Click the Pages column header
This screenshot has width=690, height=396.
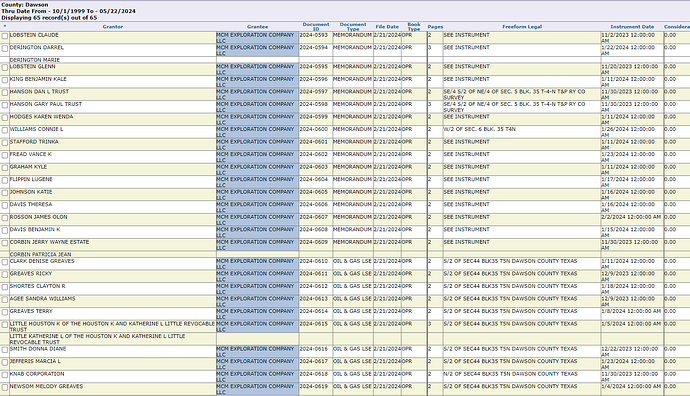pos(435,27)
